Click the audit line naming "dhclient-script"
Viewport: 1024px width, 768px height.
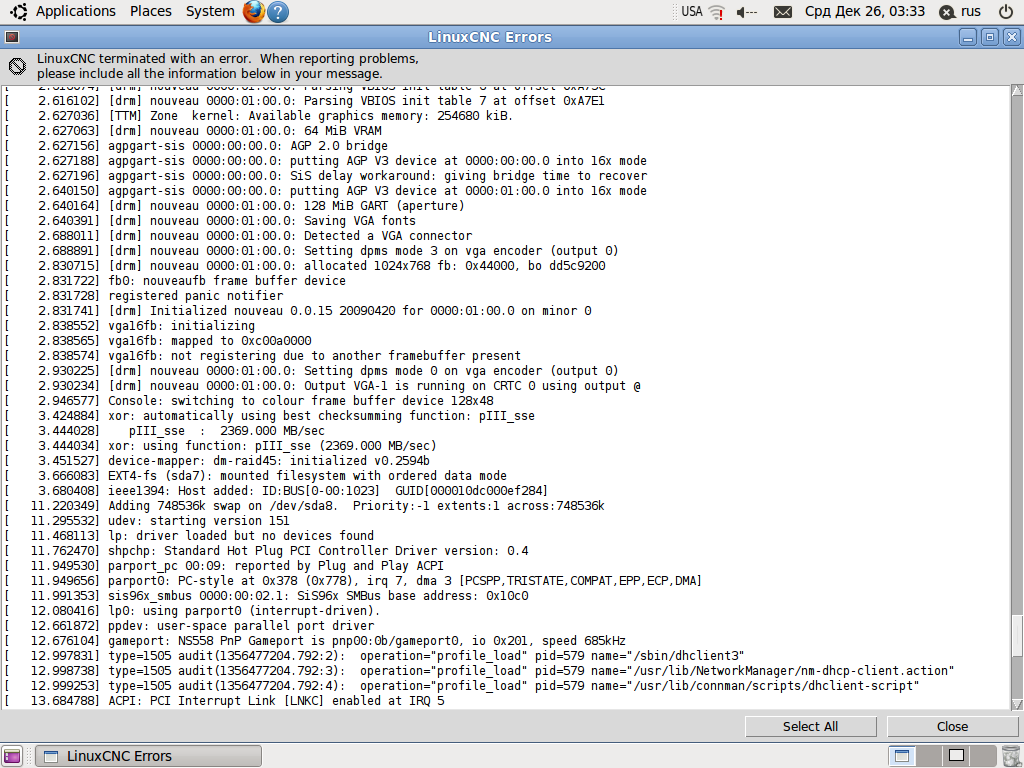(x=462, y=686)
